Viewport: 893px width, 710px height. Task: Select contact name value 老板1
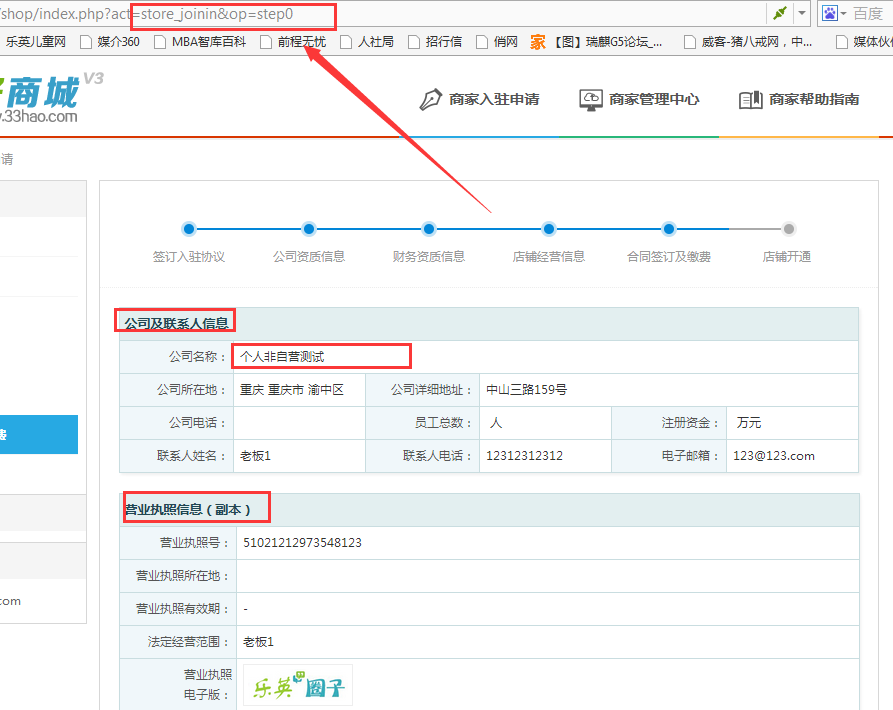[255, 456]
